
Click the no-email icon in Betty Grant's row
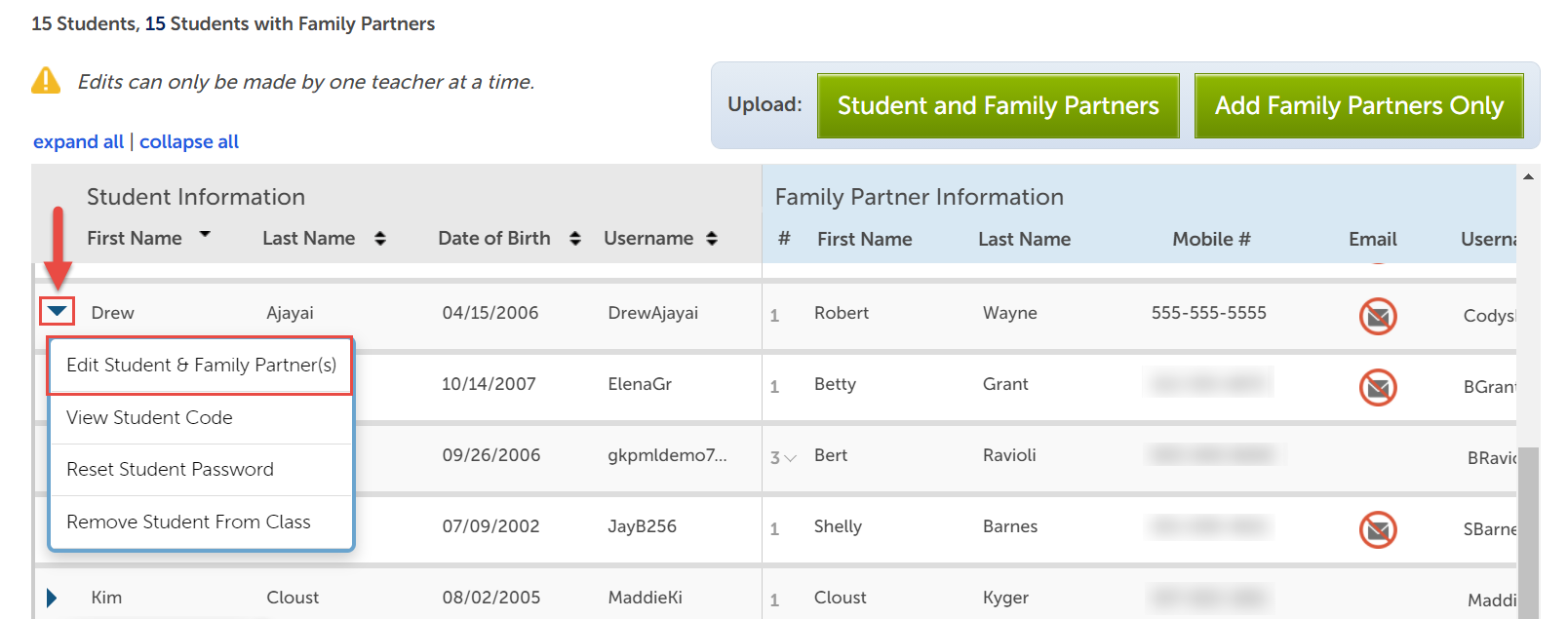[1378, 388]
